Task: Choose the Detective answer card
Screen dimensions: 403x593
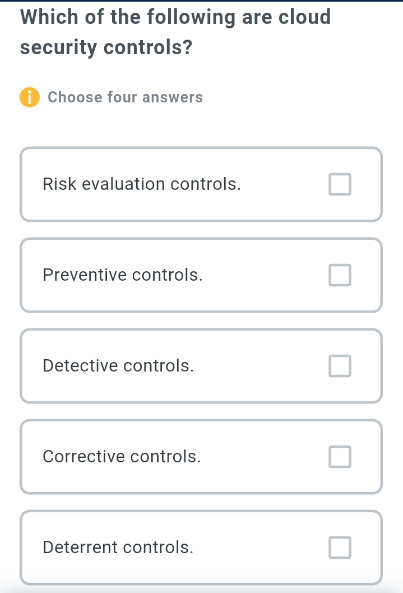Action: (x=201, y=366)
